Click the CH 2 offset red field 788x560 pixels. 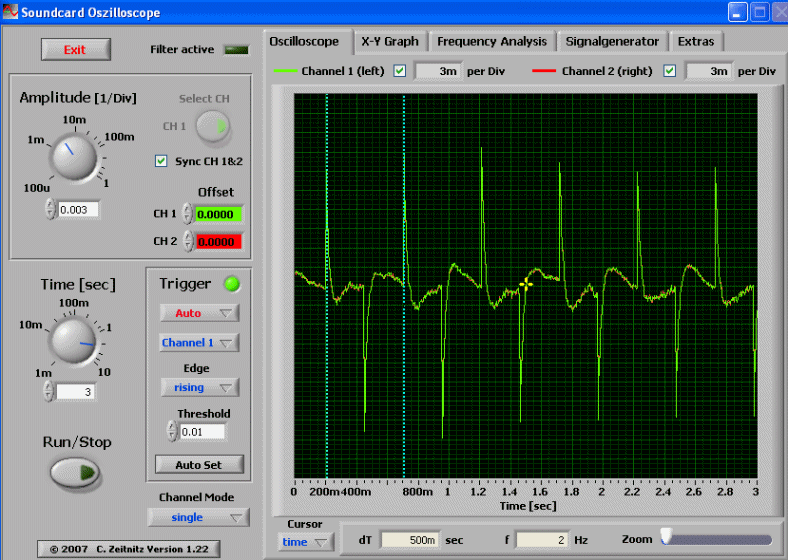tap(218, 242)
